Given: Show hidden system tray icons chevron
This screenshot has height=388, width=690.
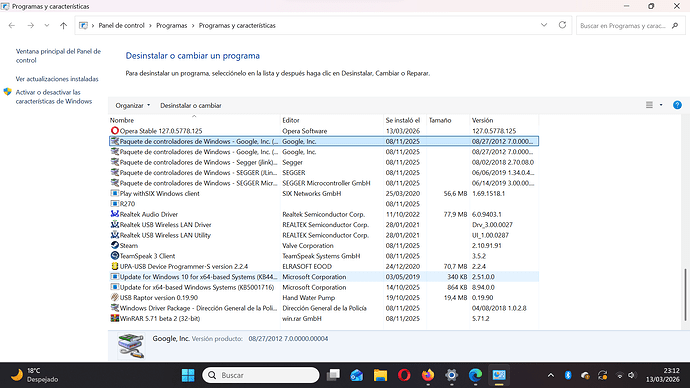Looking at the screenshot, I should point(551,375).
